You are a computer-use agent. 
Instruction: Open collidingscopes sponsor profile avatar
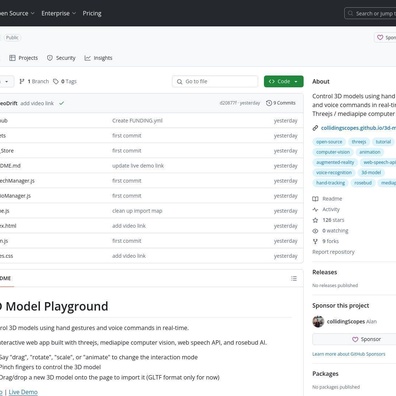click(x=318, y=322)
